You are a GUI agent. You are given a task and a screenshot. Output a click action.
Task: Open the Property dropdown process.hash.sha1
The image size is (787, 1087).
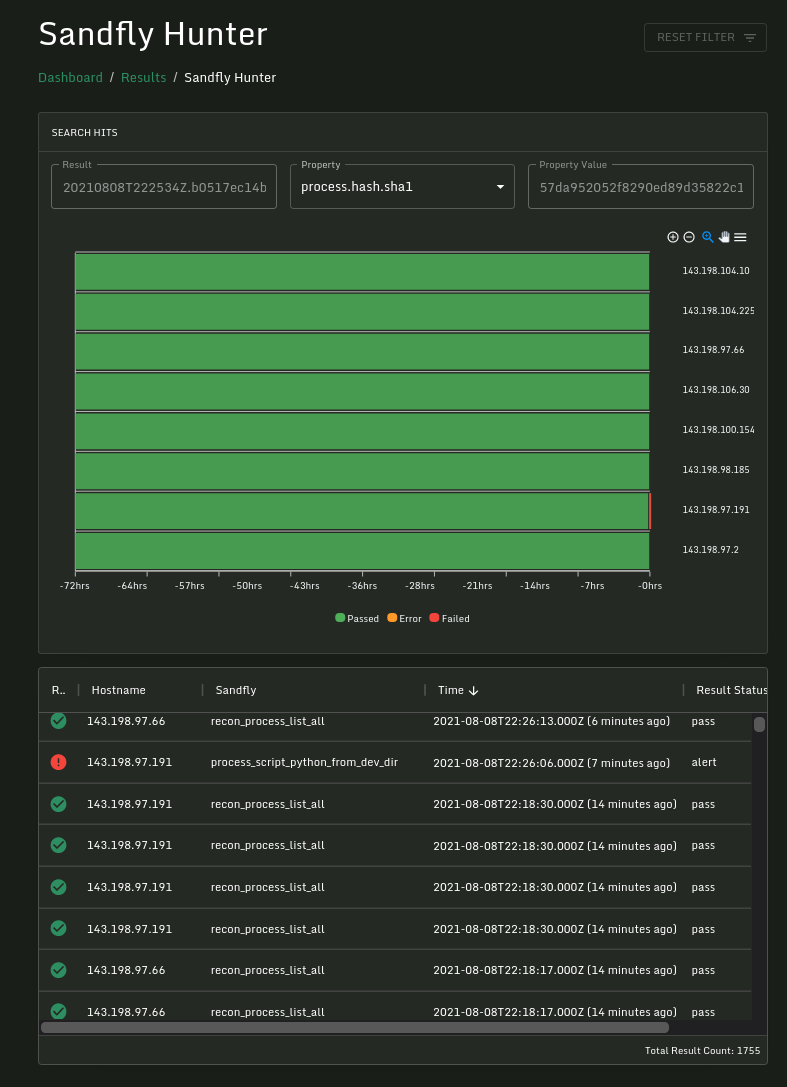(x=402, y=186)
